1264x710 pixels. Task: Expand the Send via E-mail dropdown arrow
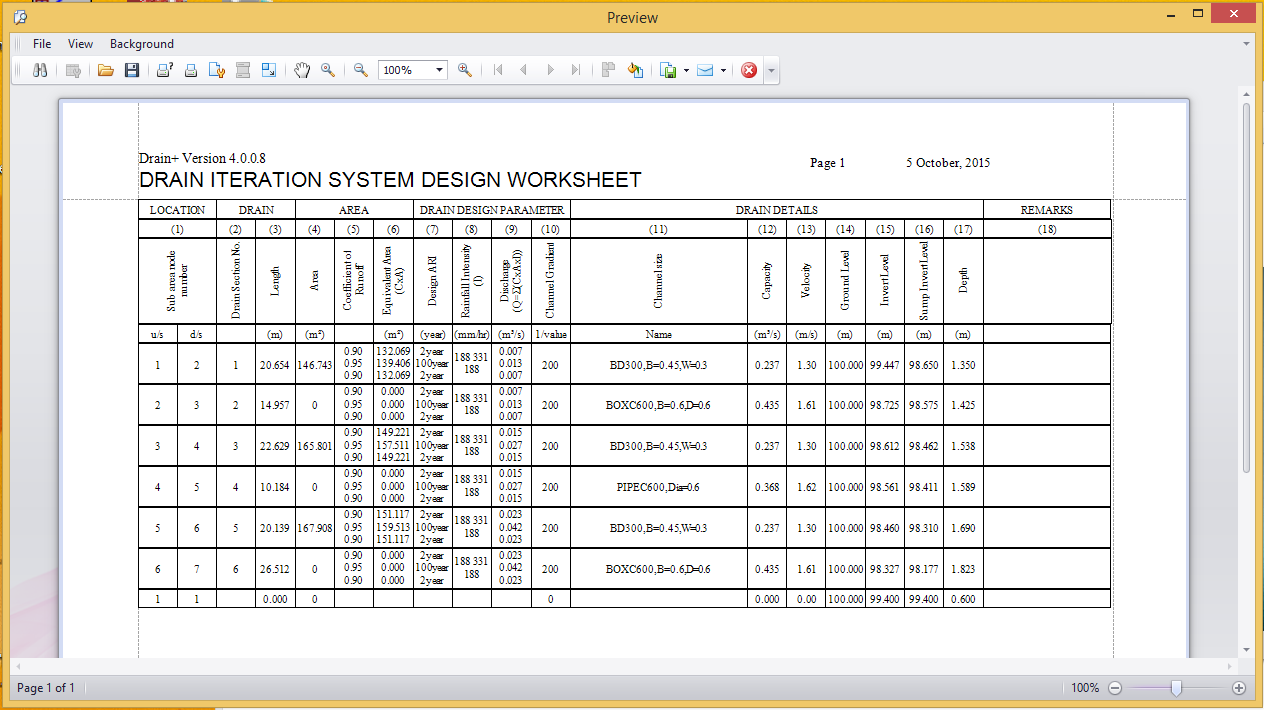[723, 70]
